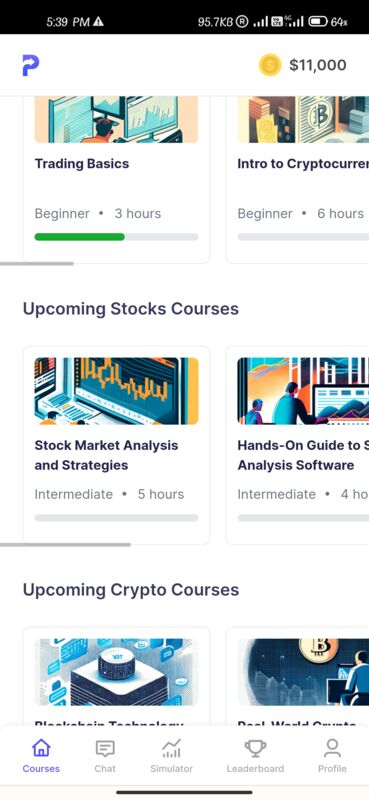Open the Hands-On Guide course thumbnail
This screenshot has width=369, height=800.
(303, 391)
